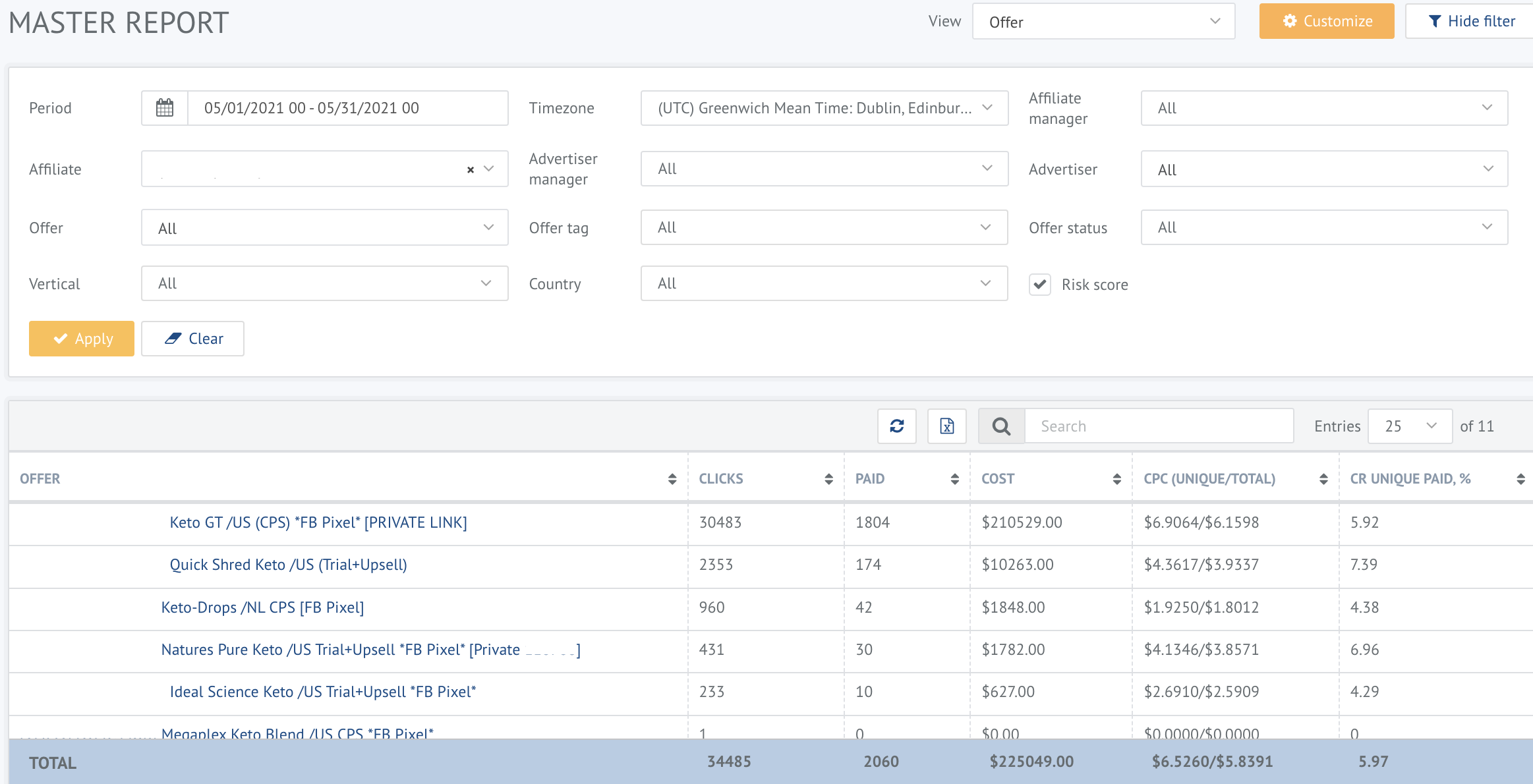Open Megaplex Keto Blend offer link
Viewport: 1533px width, 784px height.
pyautogui.click(x=297, y=733)
